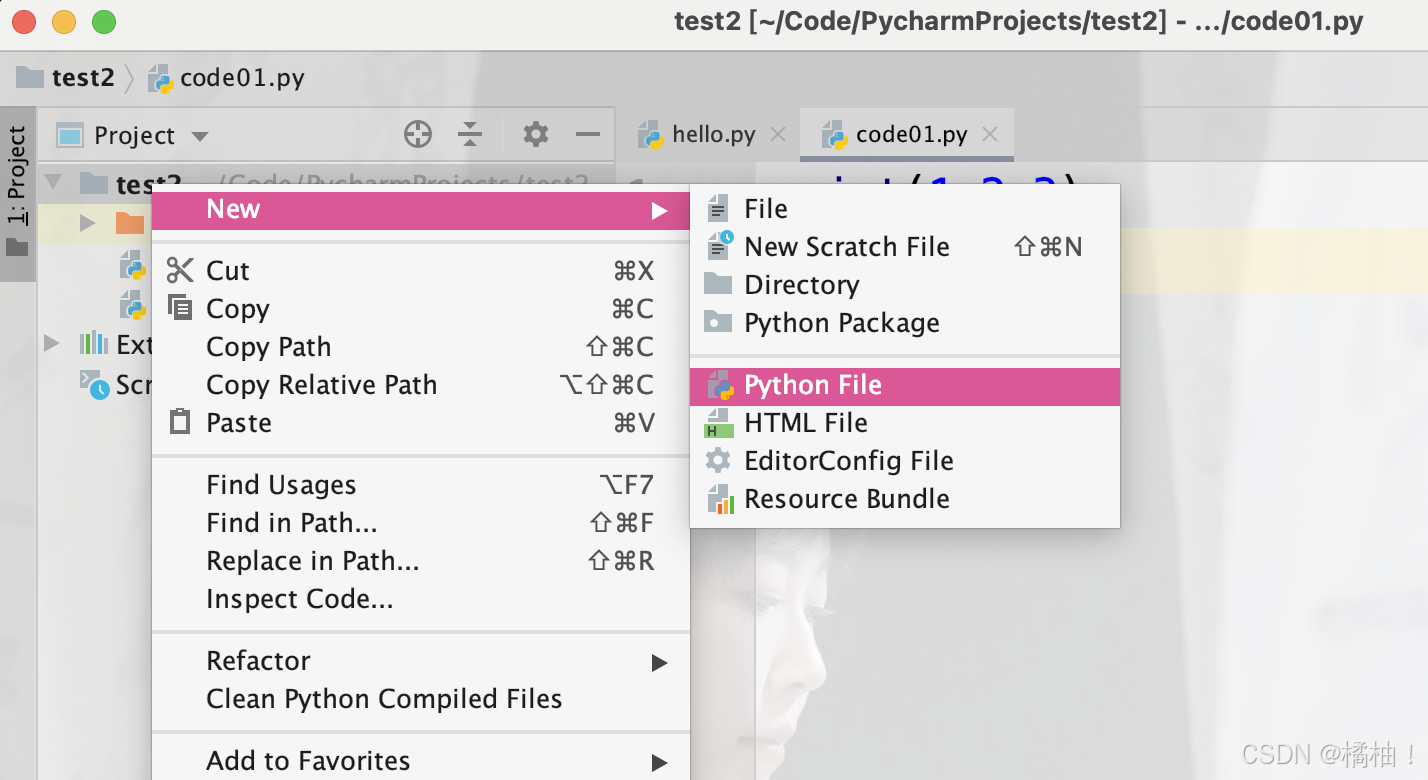
Task: Open the Project panel settings gear
Action: (536, 134)
